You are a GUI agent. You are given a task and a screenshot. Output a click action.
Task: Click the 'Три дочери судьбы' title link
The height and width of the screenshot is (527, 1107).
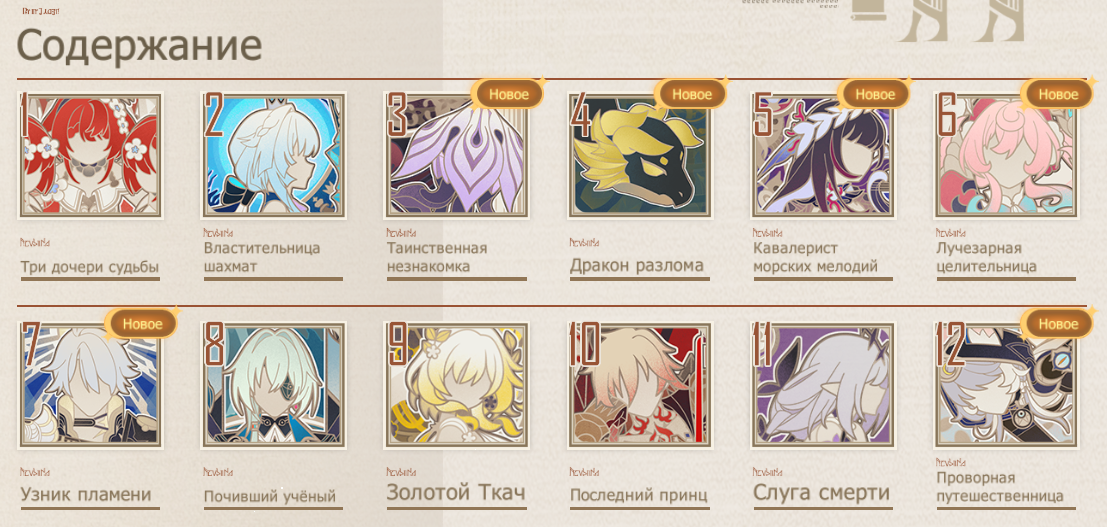[x=90, y=267]
